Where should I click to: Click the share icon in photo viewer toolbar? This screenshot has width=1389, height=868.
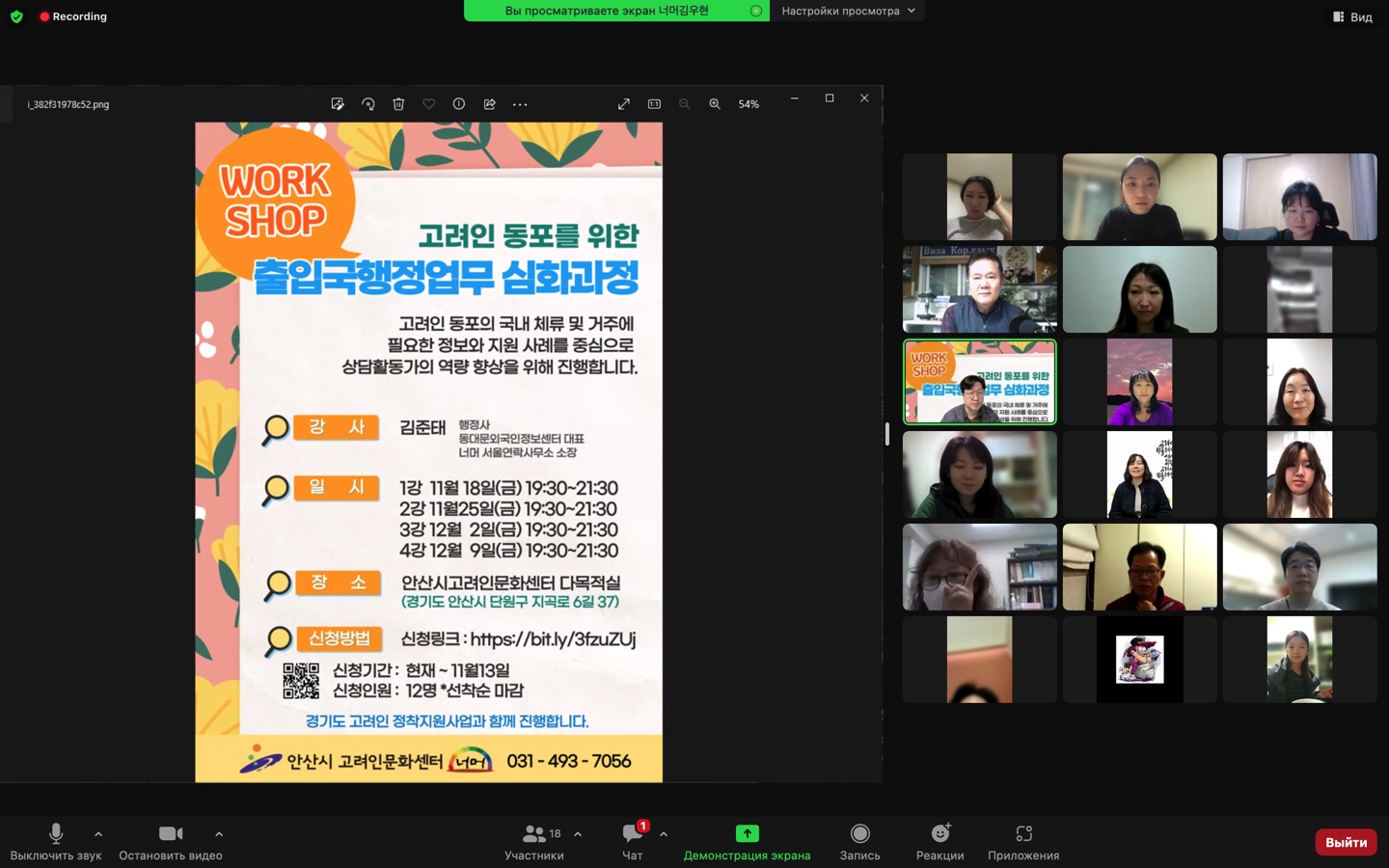click(x=489, y=104)
